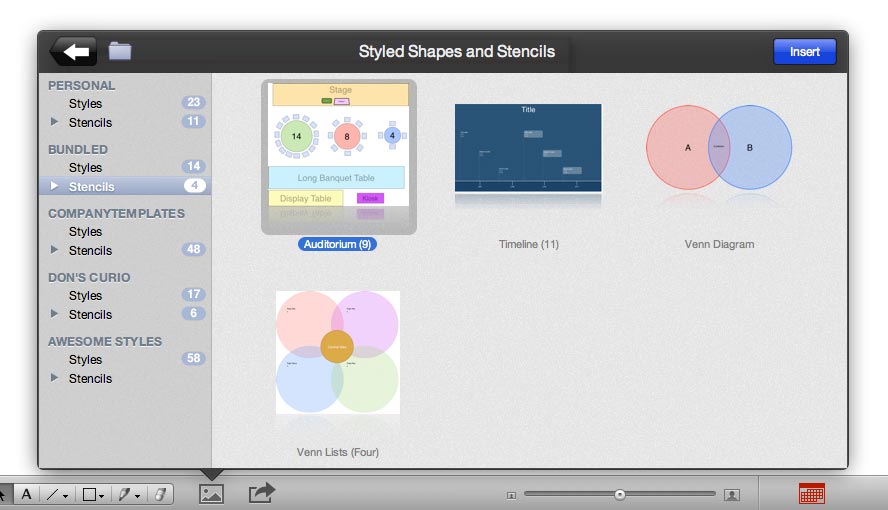Expand COMPANYTEMPLATES Stencils disclosure triangle
Screen dimensions: 888x510
[54, 250]
